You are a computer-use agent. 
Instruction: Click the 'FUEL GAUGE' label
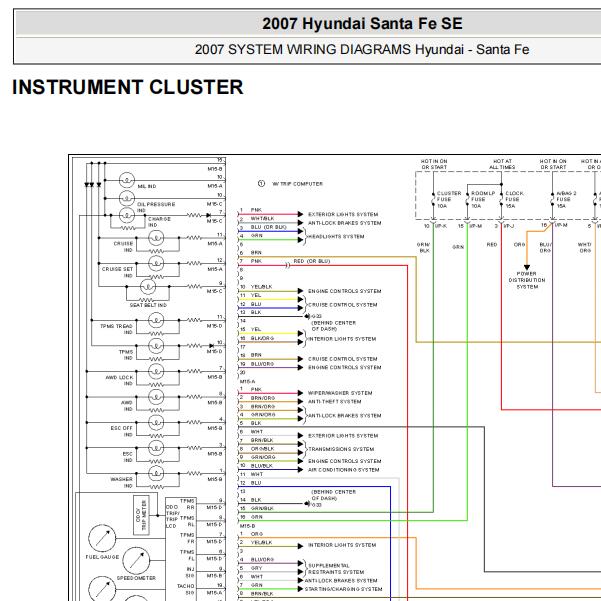point(102,557)
